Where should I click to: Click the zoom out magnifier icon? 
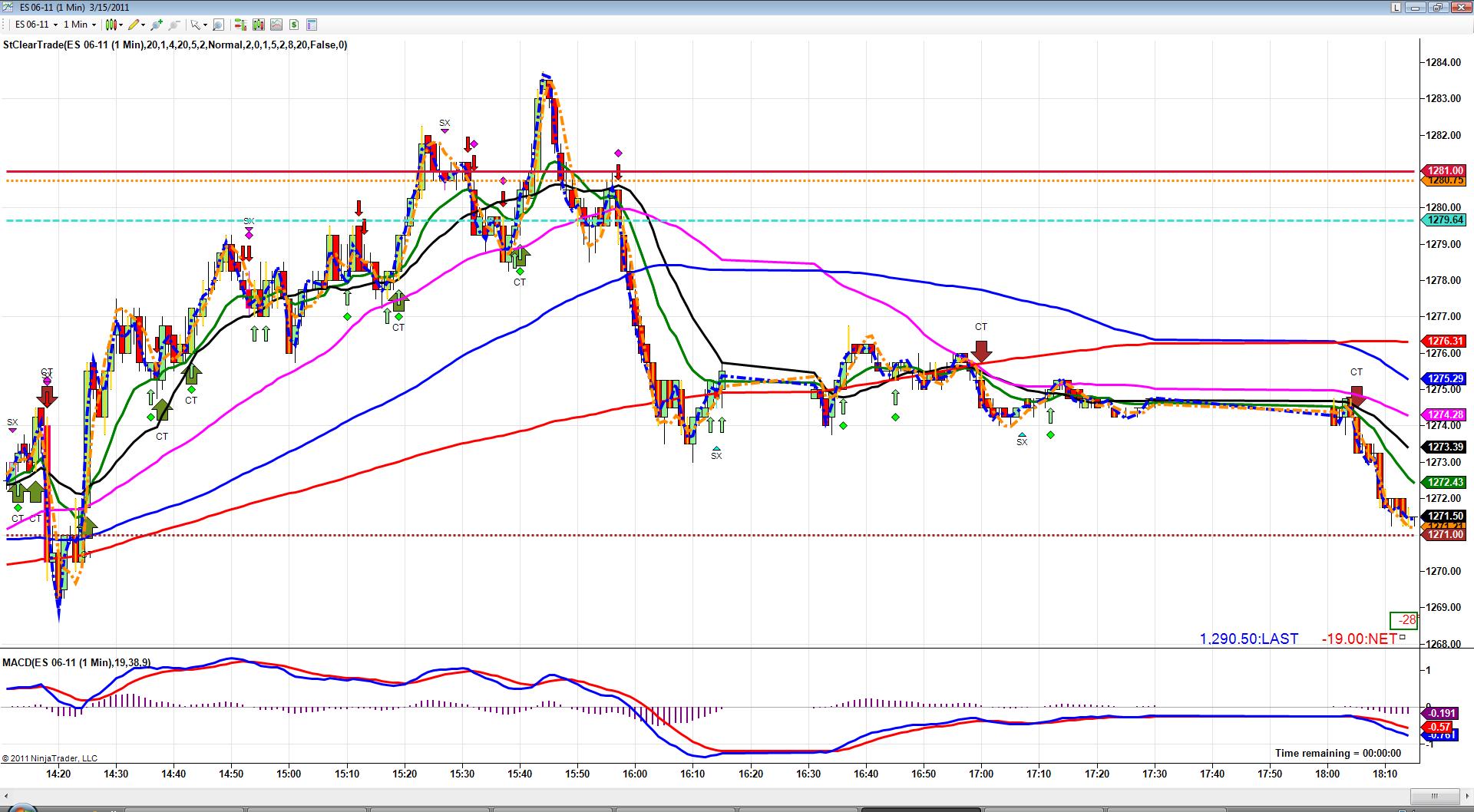click(x=174, y=25)
